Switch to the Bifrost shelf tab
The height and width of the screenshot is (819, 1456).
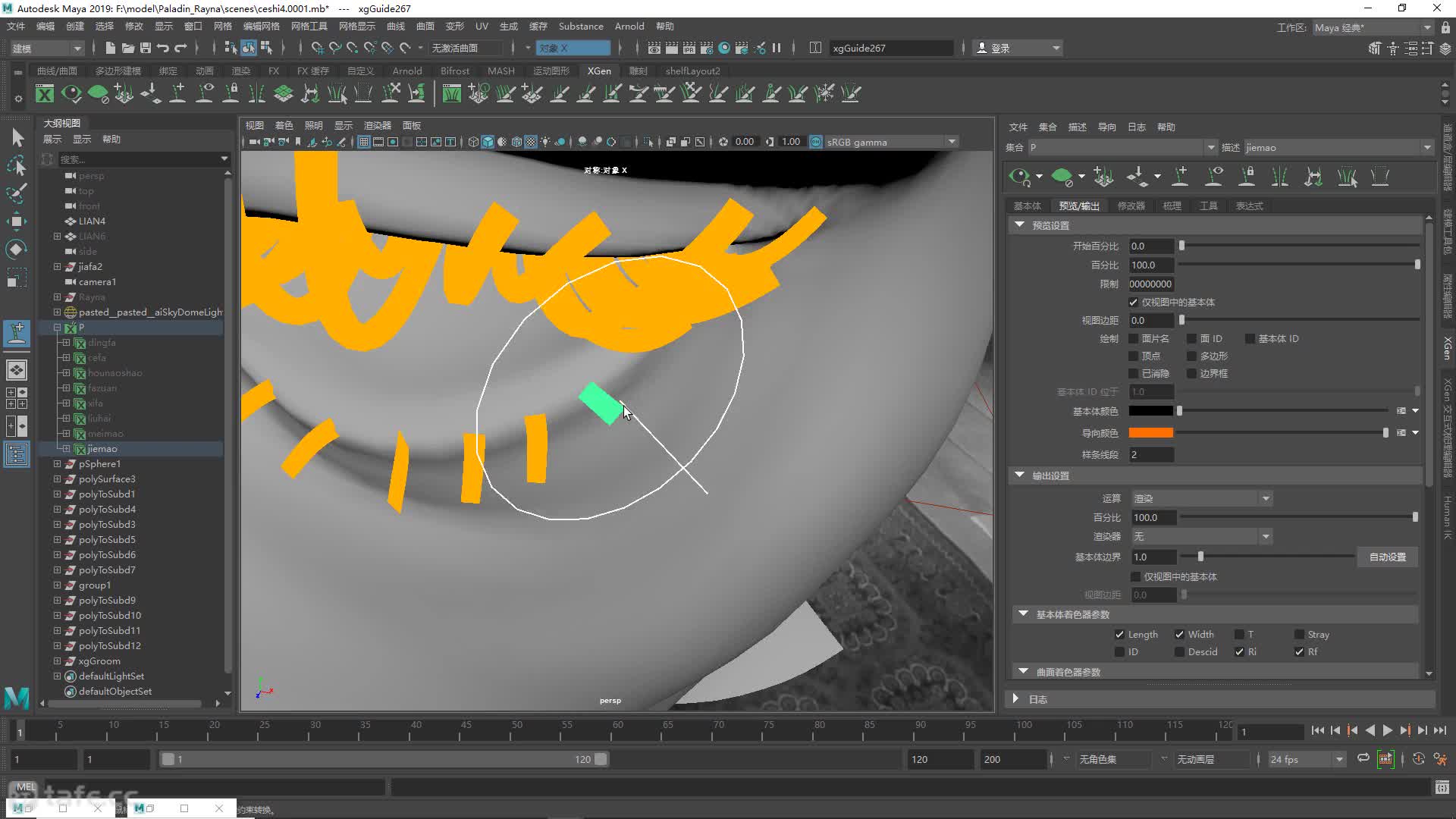(455, 71)
